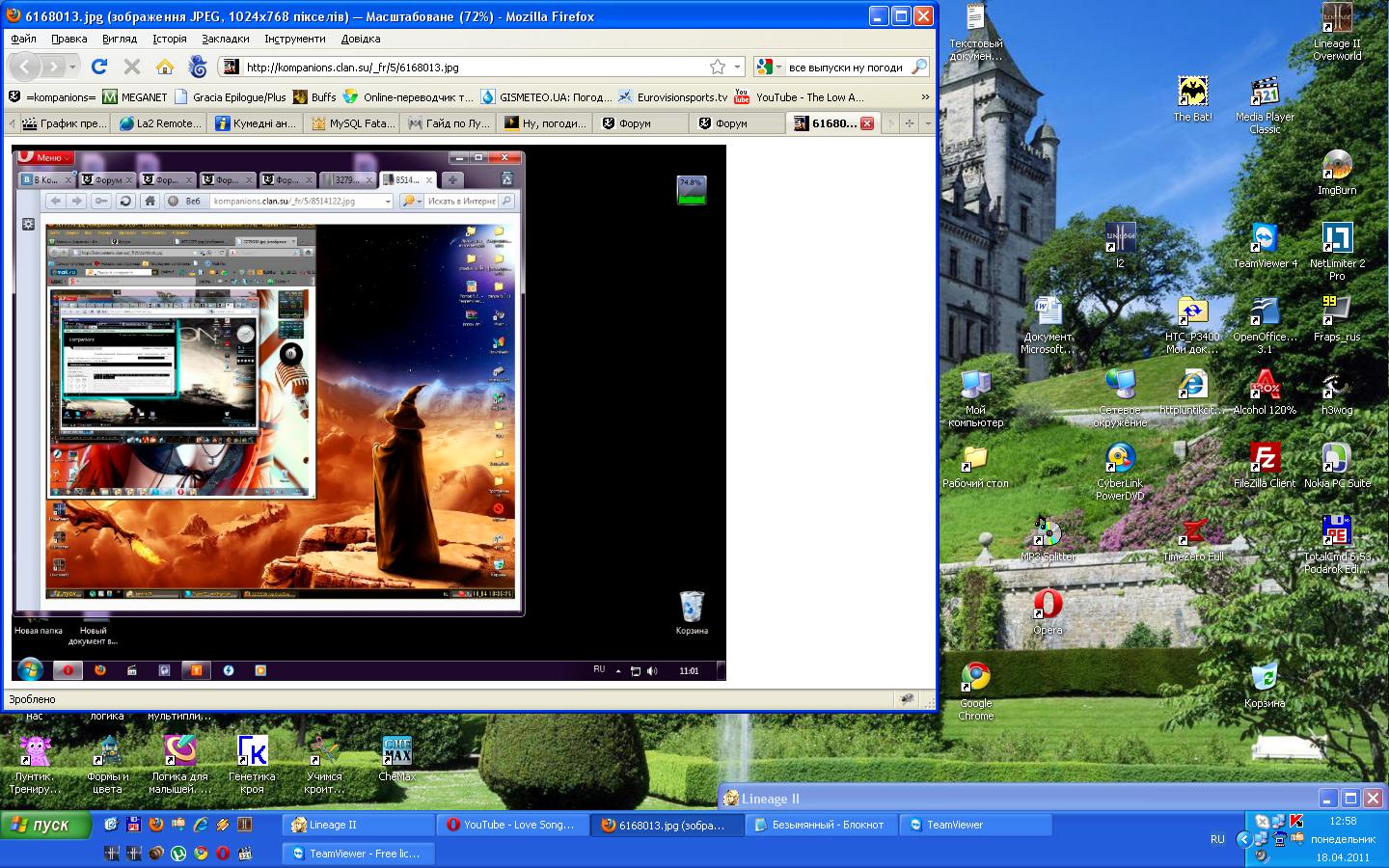Screen dimensions: 1389x868
Task: Open the Файл menu
Action: pos(24,39)
